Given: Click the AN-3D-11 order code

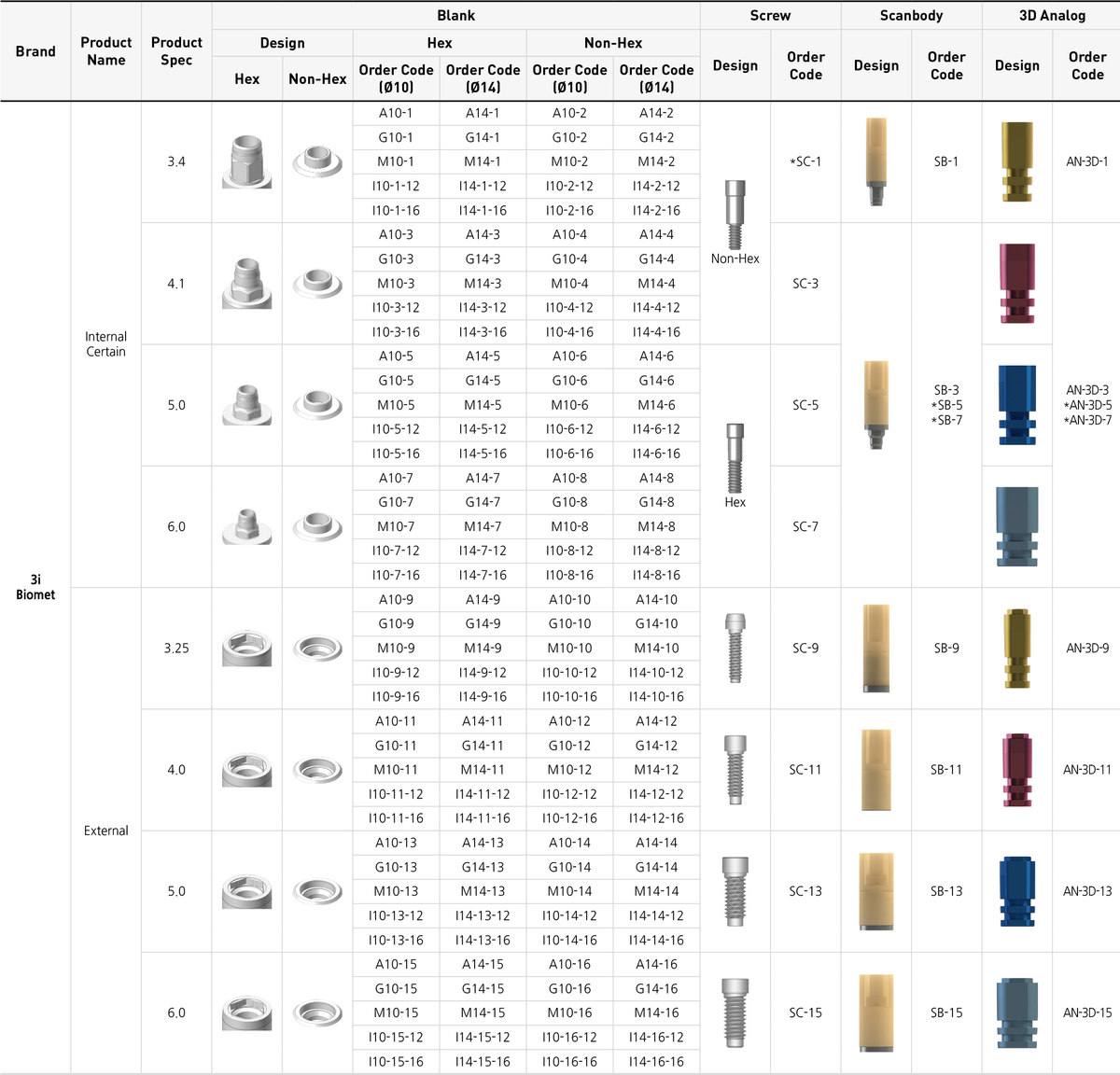Looking at the screenshot, I should [x=1087, y=770].
